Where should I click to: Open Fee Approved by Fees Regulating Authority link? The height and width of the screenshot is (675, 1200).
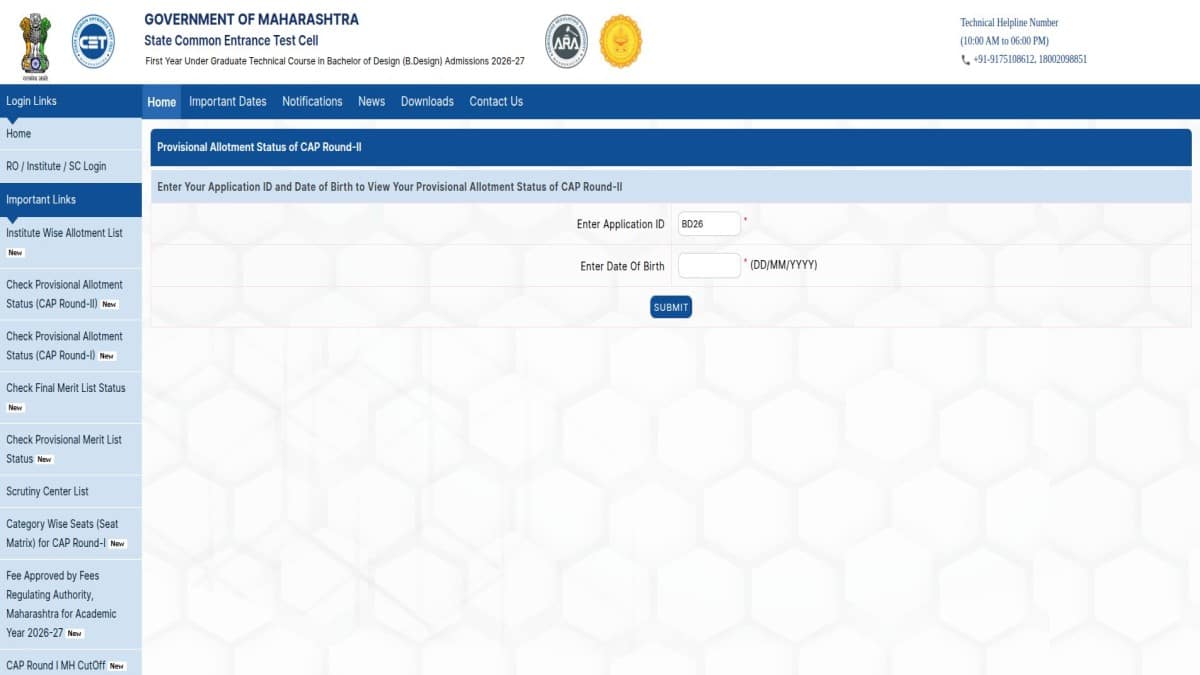pos(70,604)
